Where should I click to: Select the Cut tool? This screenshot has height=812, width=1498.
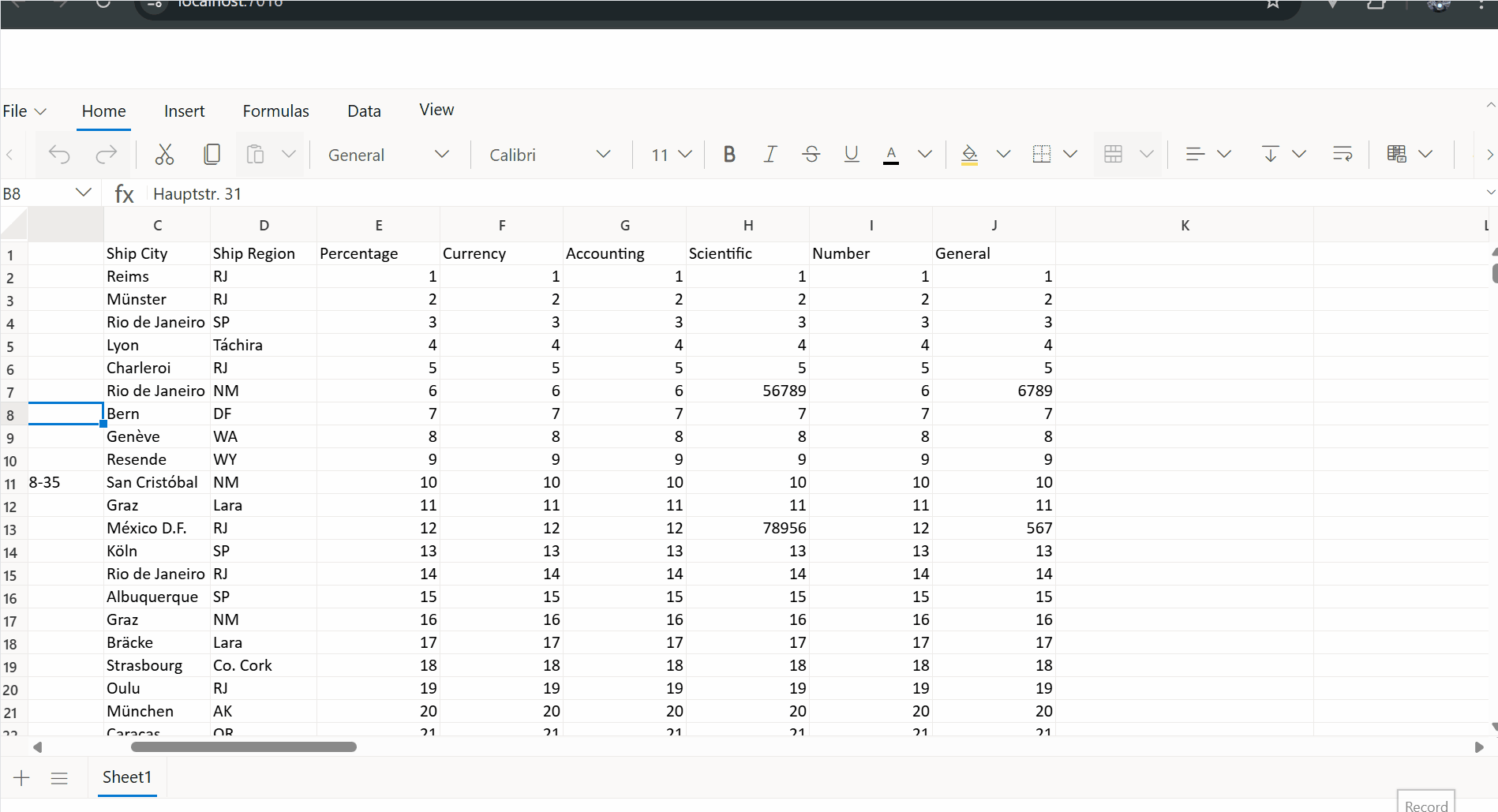(x=164, y=154)
